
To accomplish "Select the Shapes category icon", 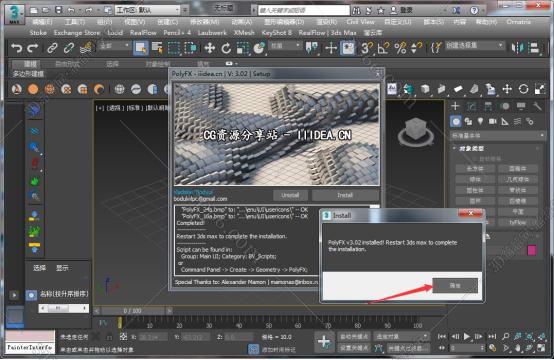I will point(468,122).
